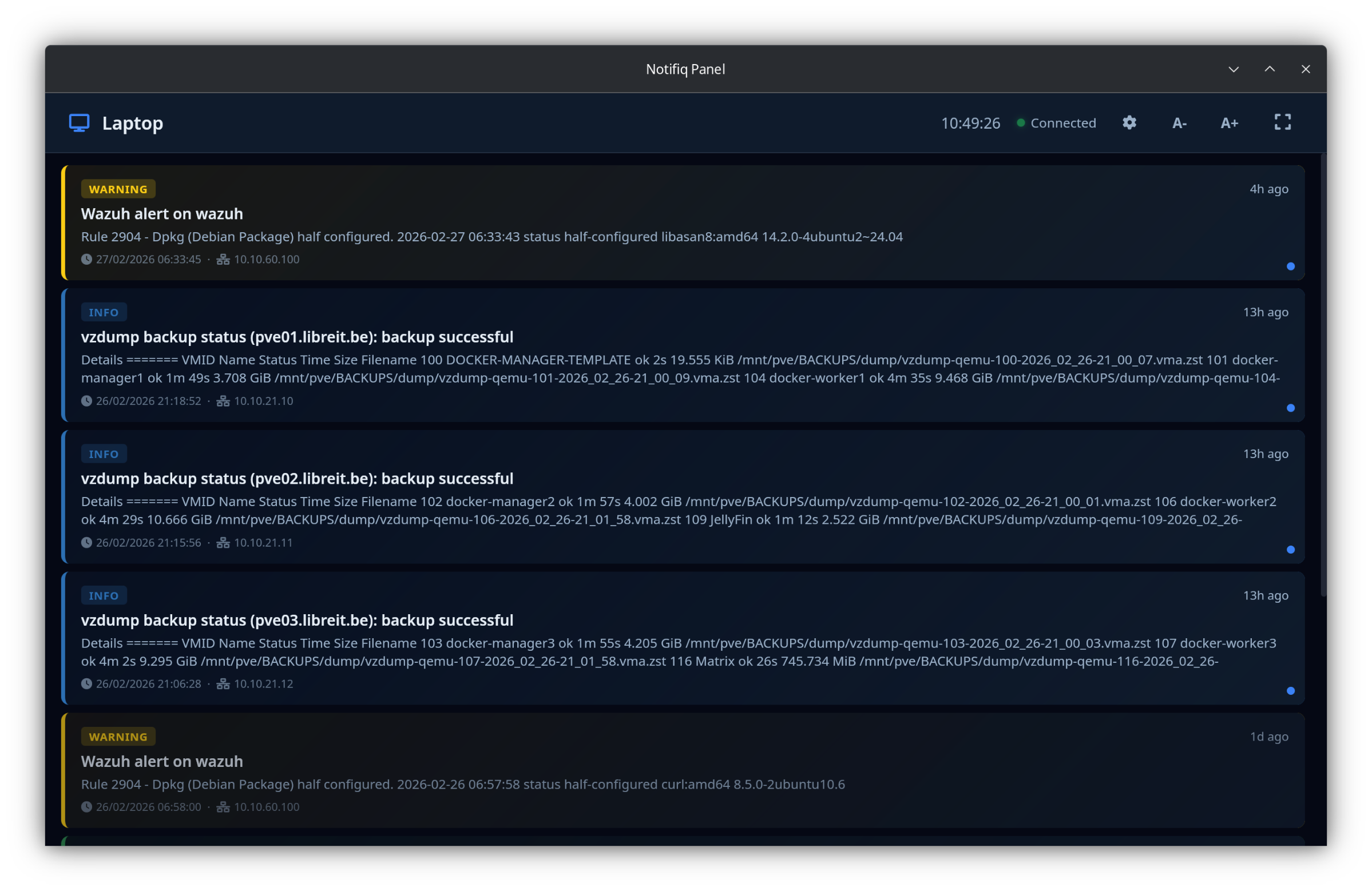Click the clock icon beside 26/02/2026 21:06:28
The height and width of the screenshot is (891, 1372).
pos(86,683)
